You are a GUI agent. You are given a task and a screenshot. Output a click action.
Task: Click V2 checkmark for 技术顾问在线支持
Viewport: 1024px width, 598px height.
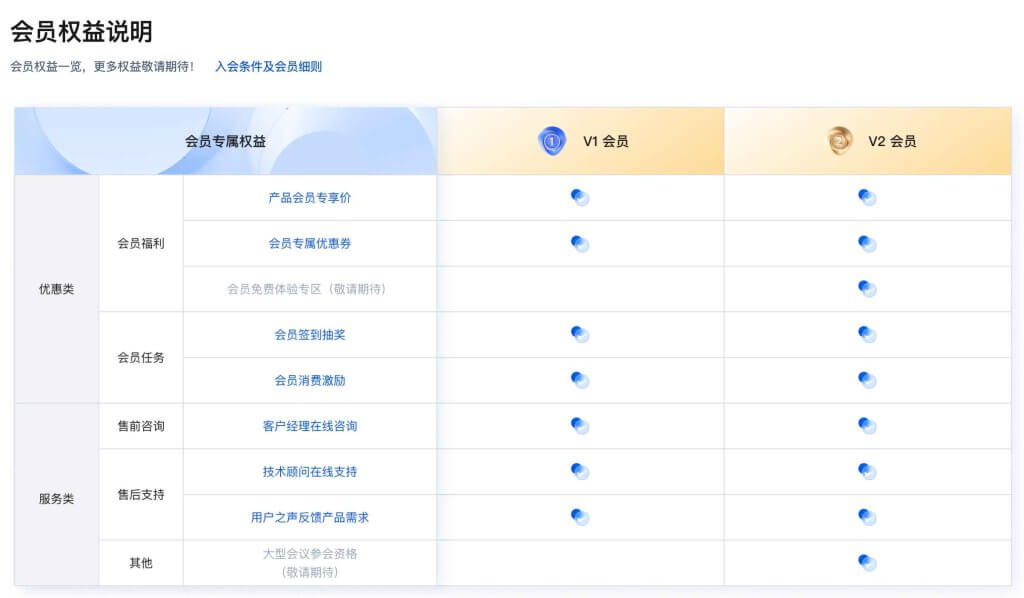click(867, 471)
